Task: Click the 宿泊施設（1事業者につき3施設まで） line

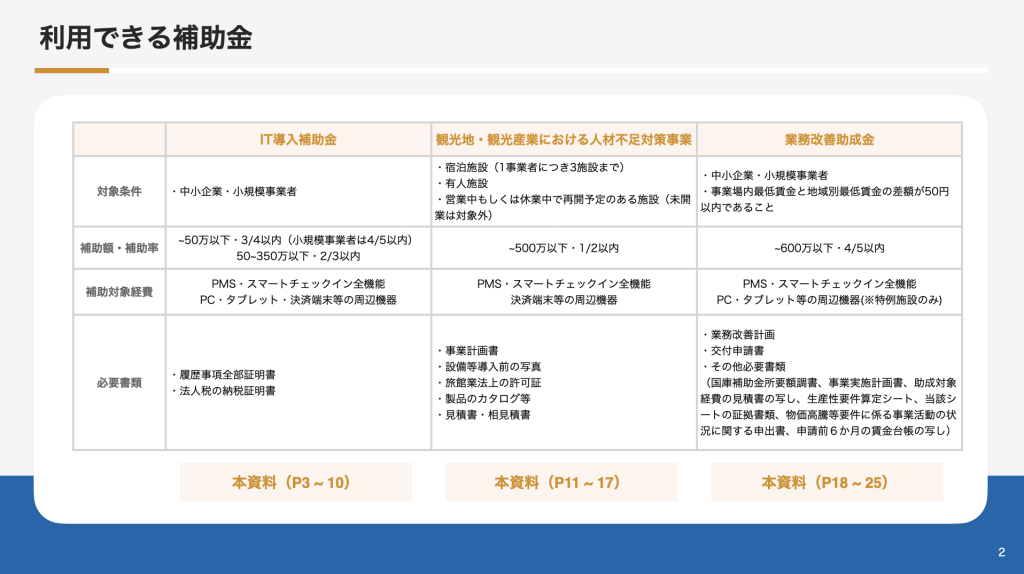Action: coord(531,168)
